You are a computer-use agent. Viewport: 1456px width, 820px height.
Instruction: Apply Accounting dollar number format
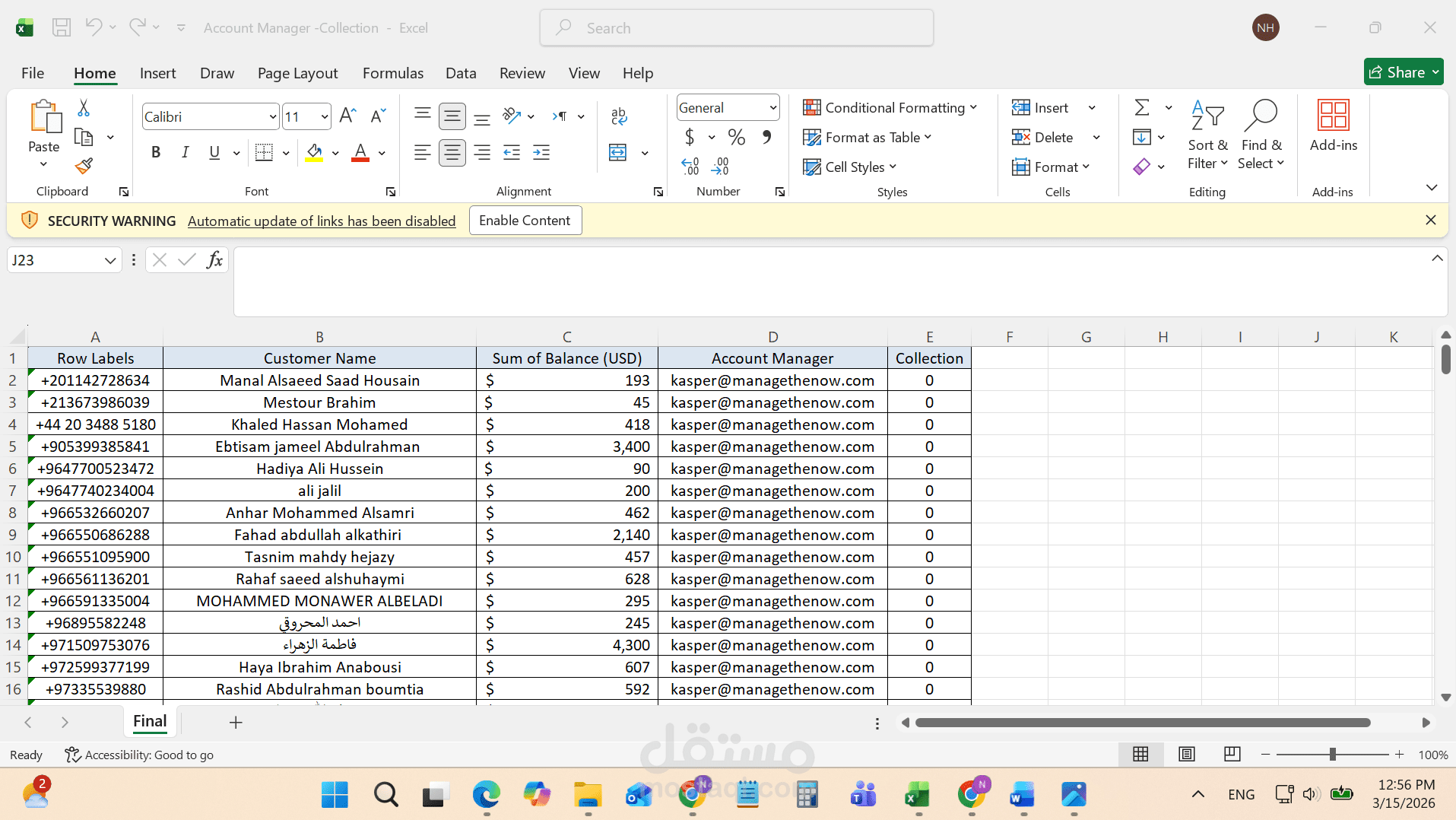(x=690, y=137)
